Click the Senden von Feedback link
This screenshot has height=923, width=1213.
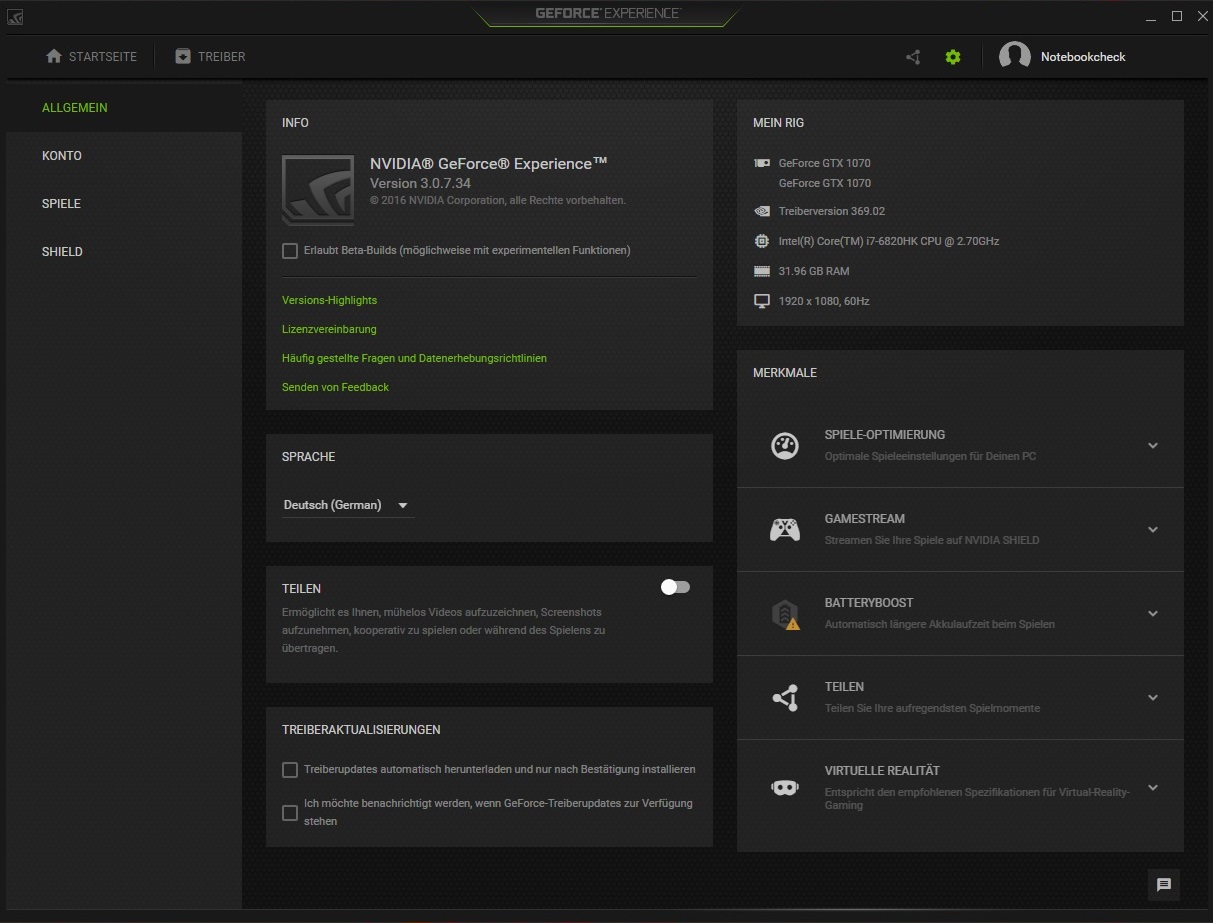click(x=335, y=387)
